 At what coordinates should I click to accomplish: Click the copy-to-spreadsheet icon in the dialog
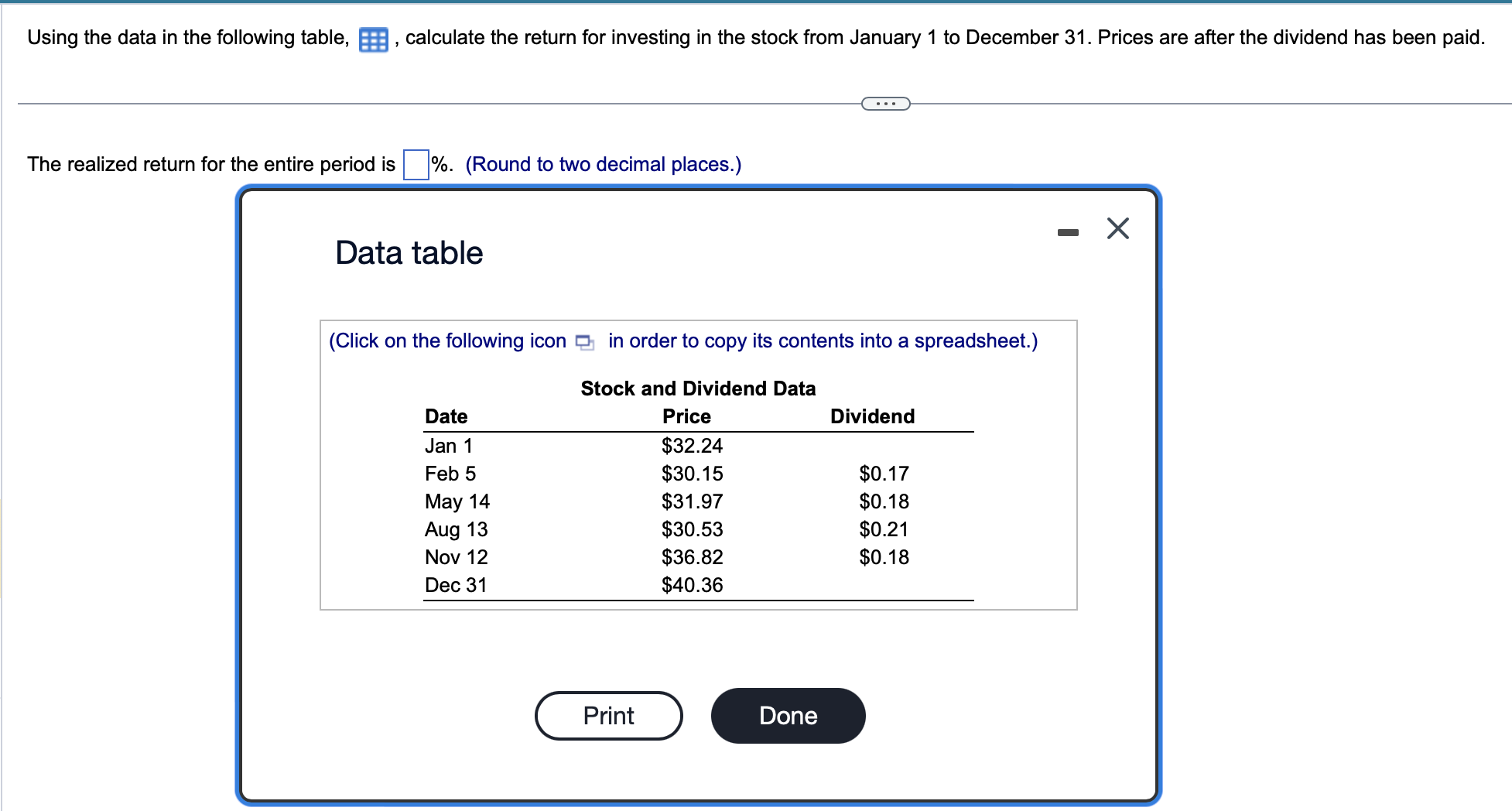584,341
